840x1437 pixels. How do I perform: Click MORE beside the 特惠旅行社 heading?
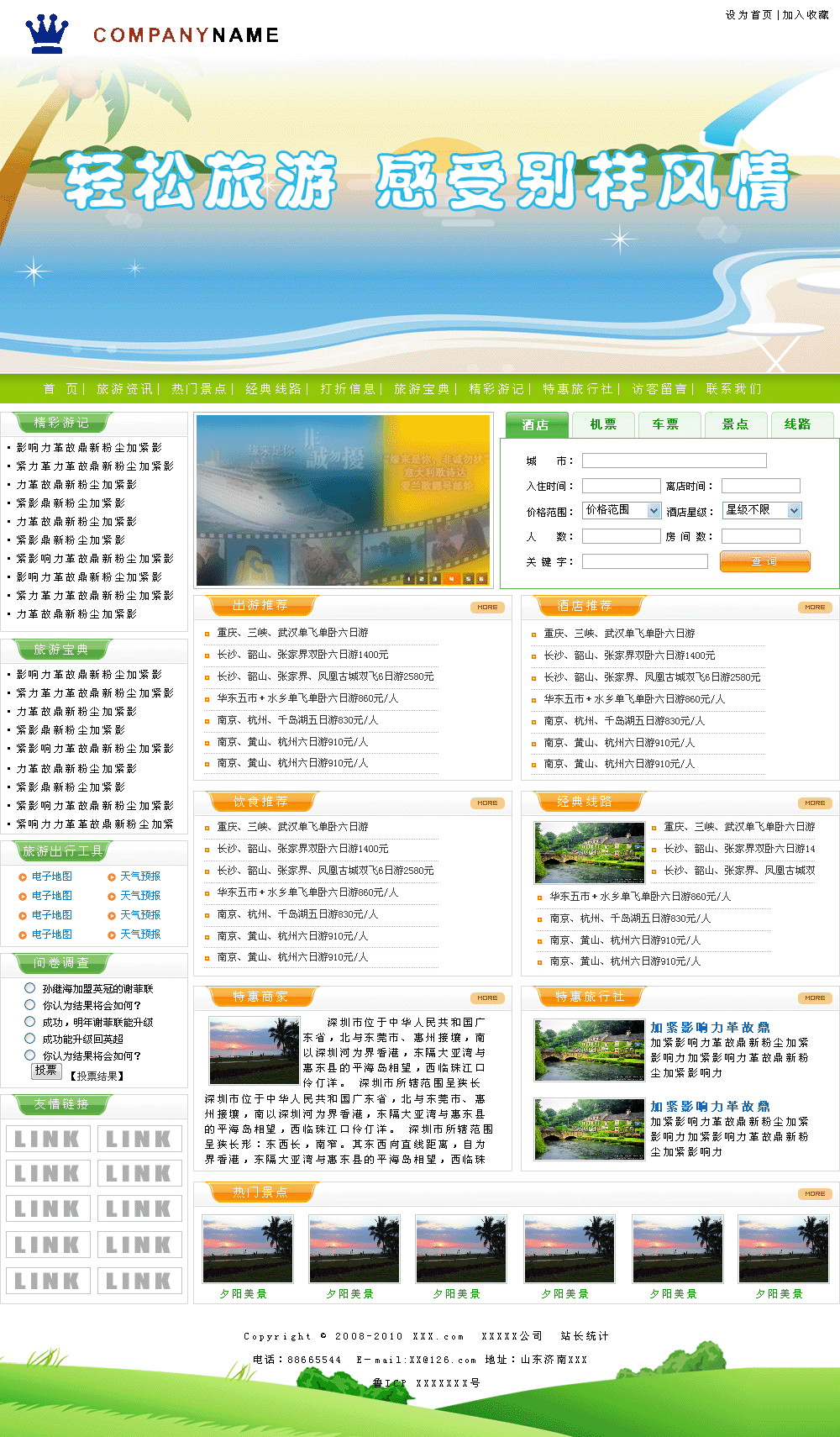click(x=815, y=998)
